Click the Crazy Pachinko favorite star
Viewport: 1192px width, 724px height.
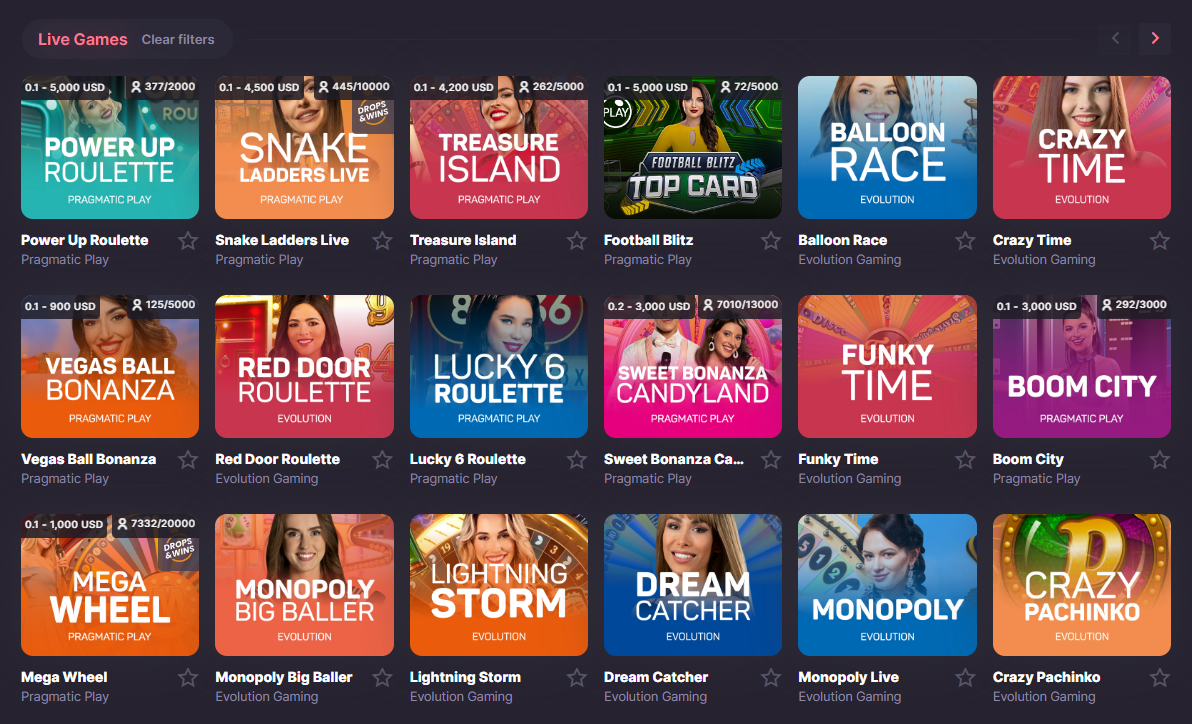[1160, 678]
